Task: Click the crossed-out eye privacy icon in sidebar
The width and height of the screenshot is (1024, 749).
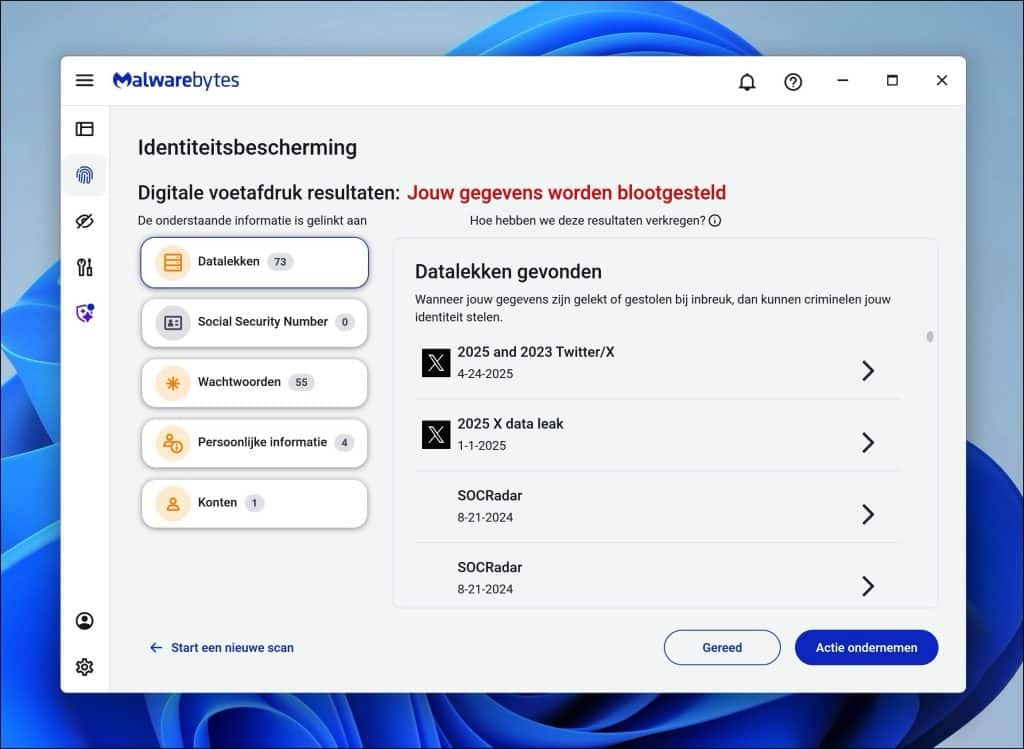Action: point(84,220)
